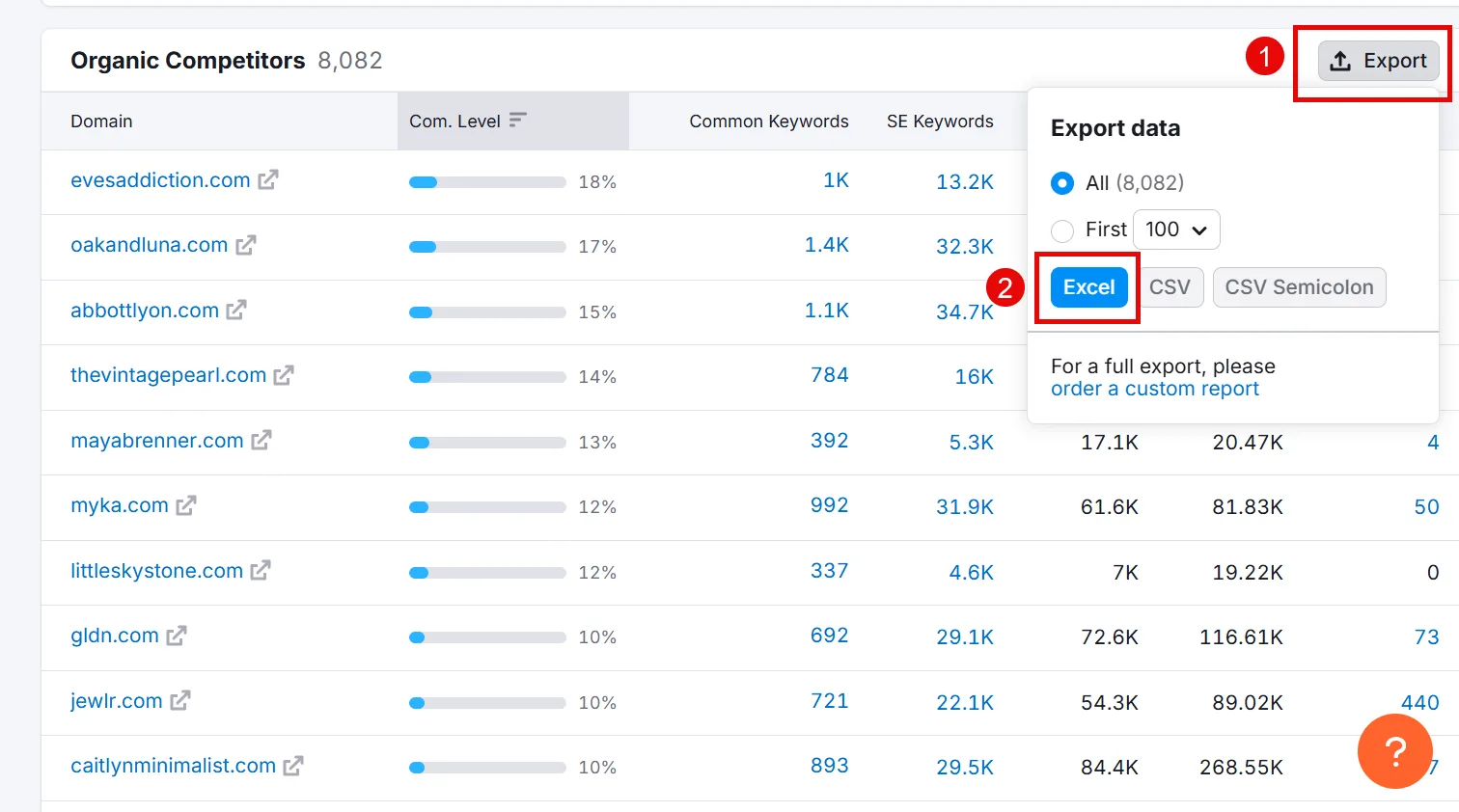1459x812 pixels.
Task: Follow the order a custom report link
Action: point(1155,389)
